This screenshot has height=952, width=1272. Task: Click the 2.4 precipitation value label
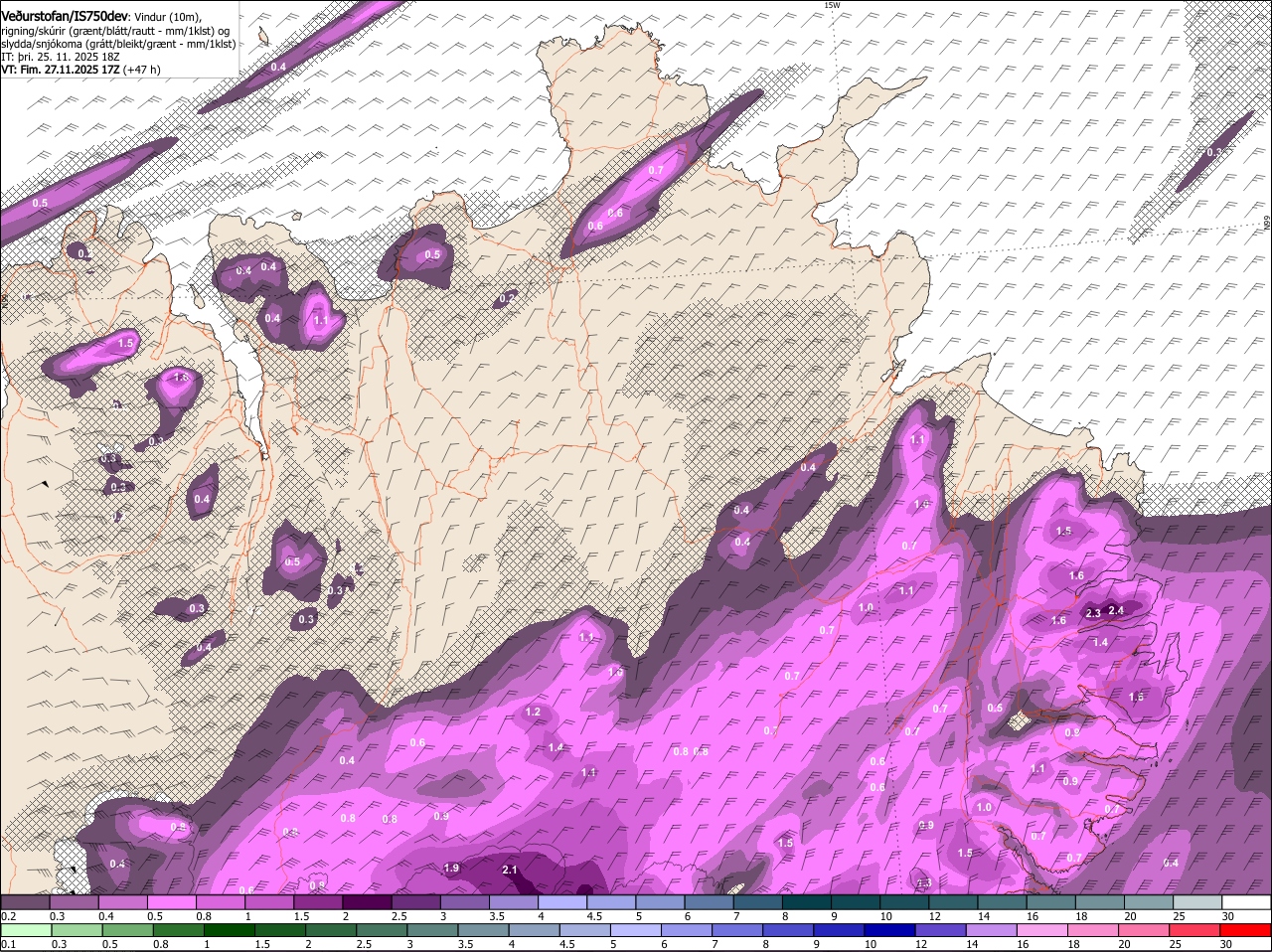click(x=1116, y=610)
